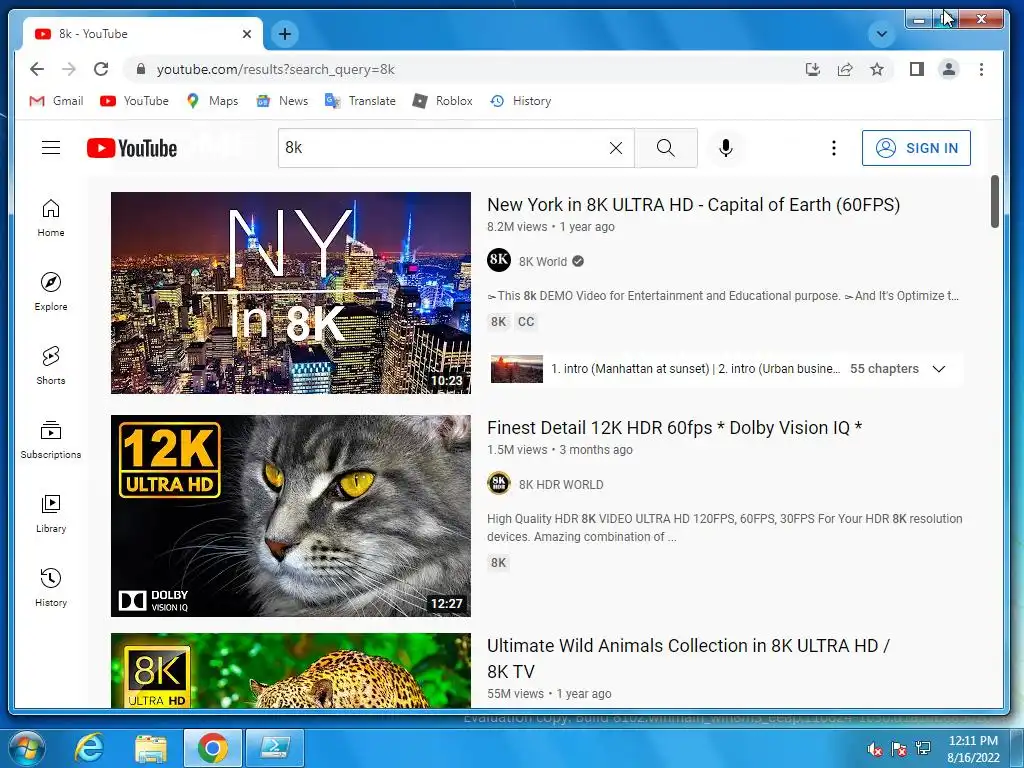Open the Gmail bookmark
The height and width of the screenshot is (768, 1024).
(57, 101)
